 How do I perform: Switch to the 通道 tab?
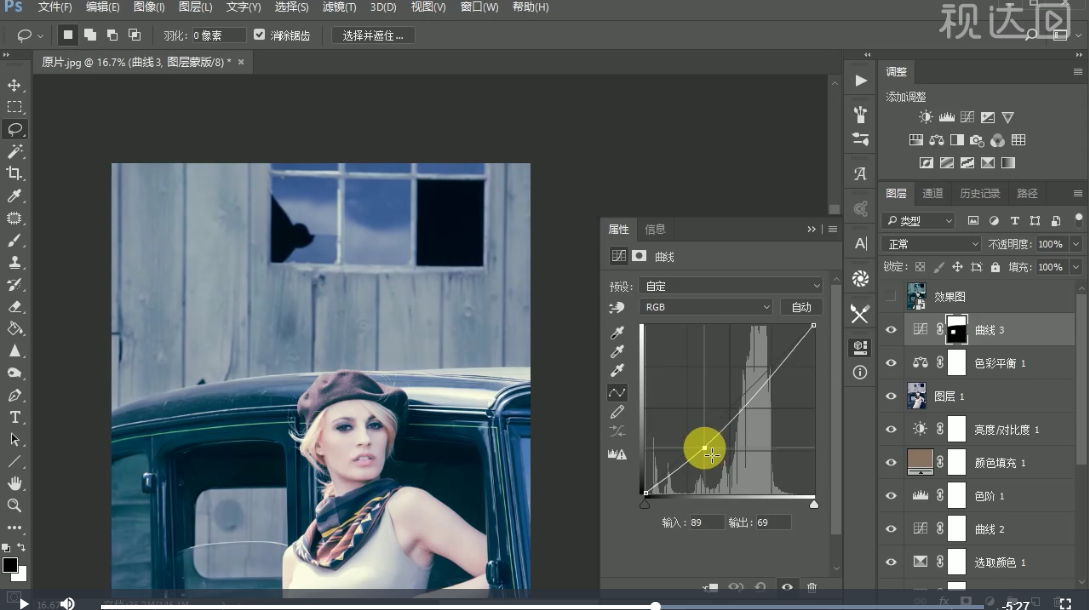932,193
